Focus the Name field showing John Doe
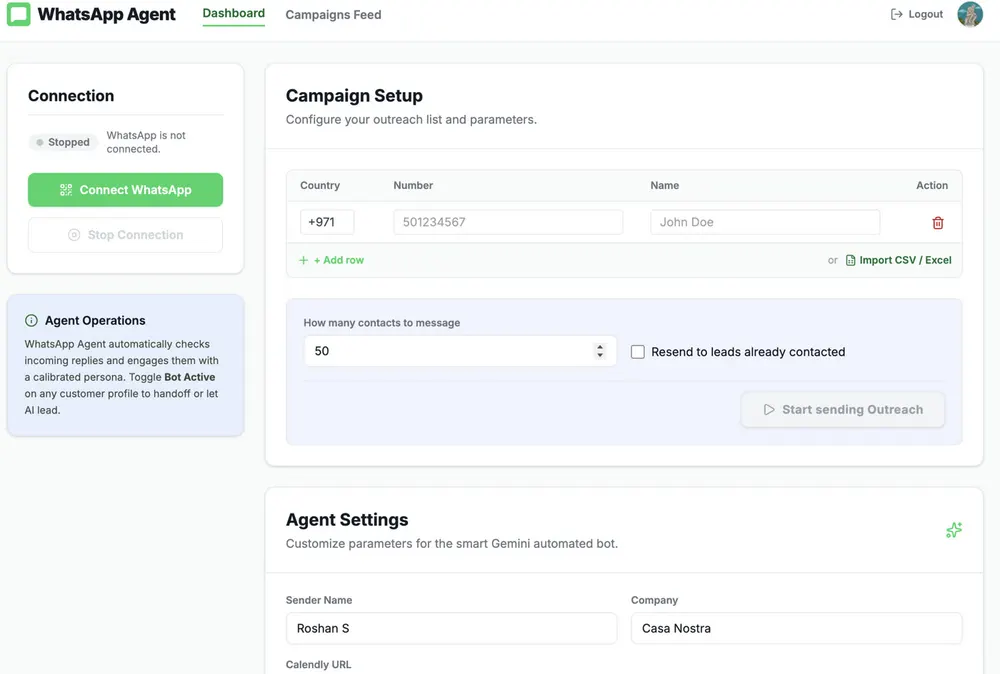The image size is (1000, 674). [x=765, y=222]
